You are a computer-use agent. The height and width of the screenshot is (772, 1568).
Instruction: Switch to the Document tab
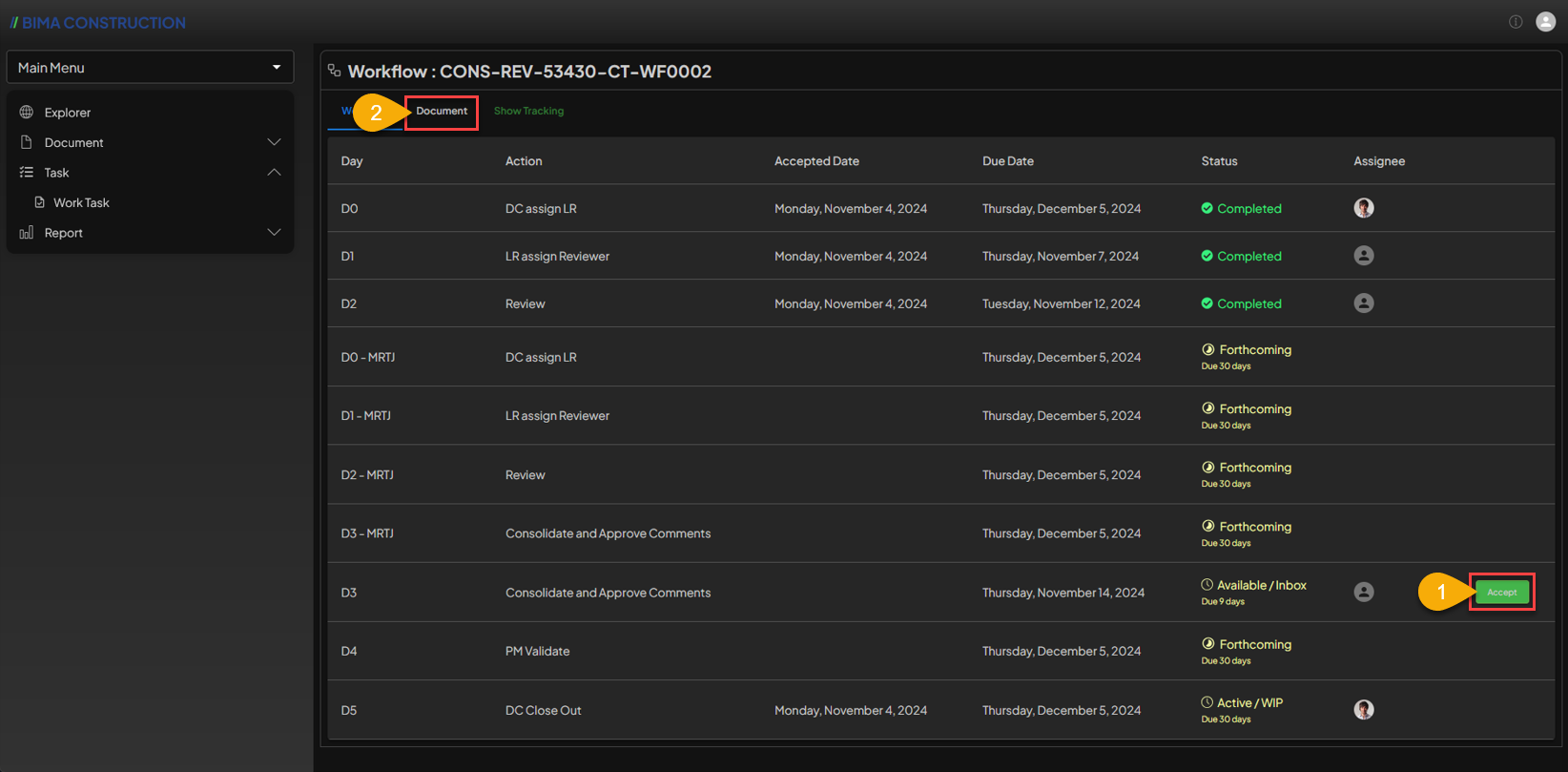[x=442, y=112]
